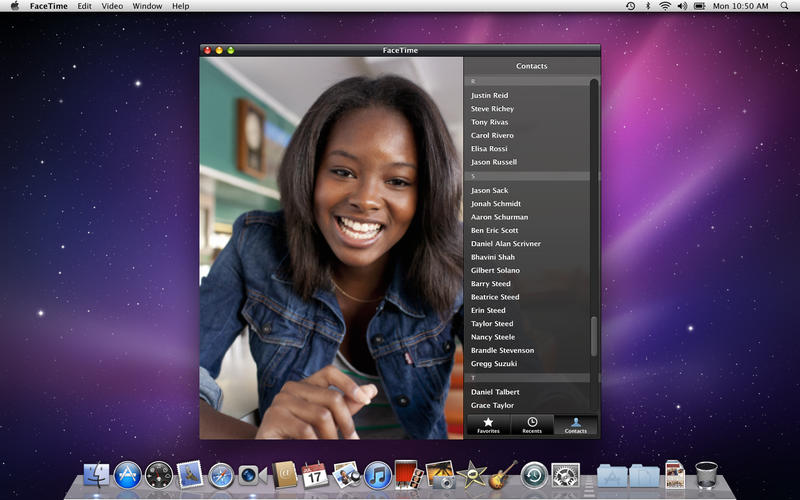Viewport: 800px width, 500px height.
Task: Open Spotlight search magnifier icon
Action: [788, 6]
